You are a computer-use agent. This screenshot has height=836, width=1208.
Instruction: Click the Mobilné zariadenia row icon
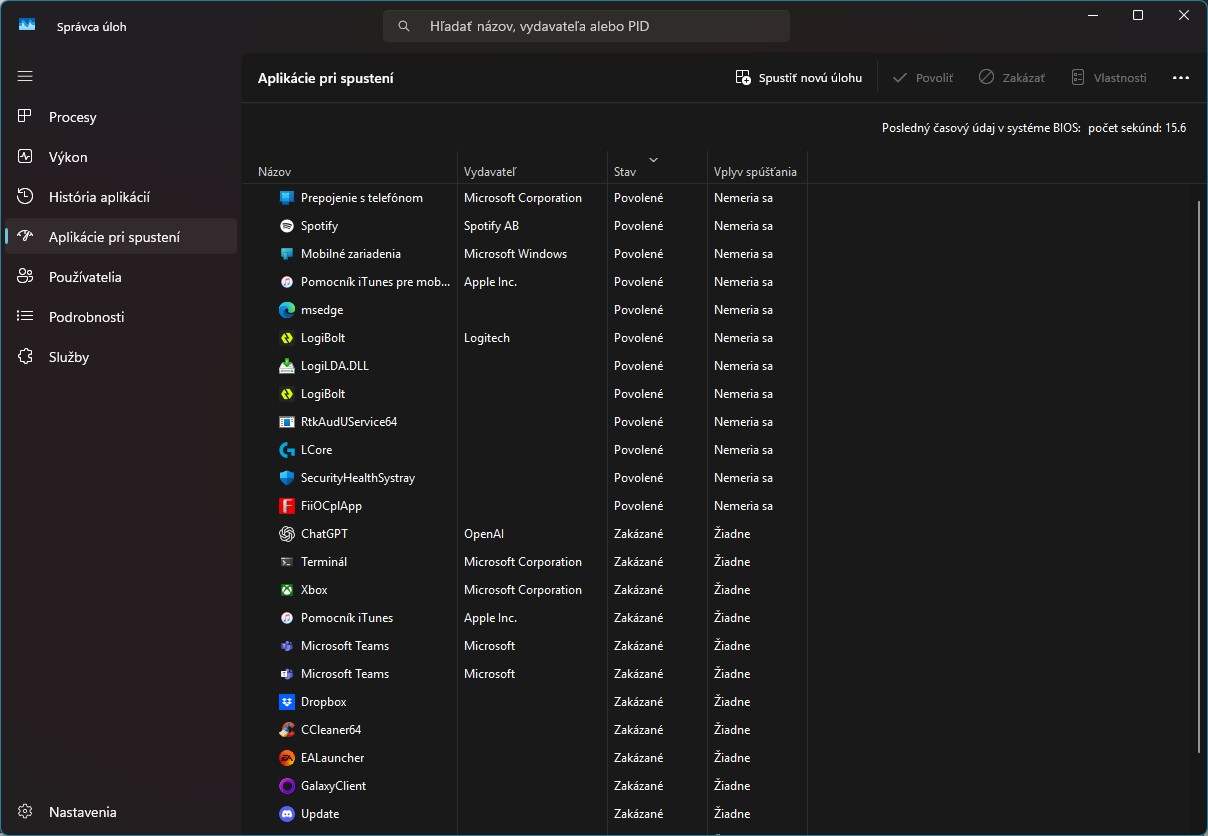coord(287,254)
